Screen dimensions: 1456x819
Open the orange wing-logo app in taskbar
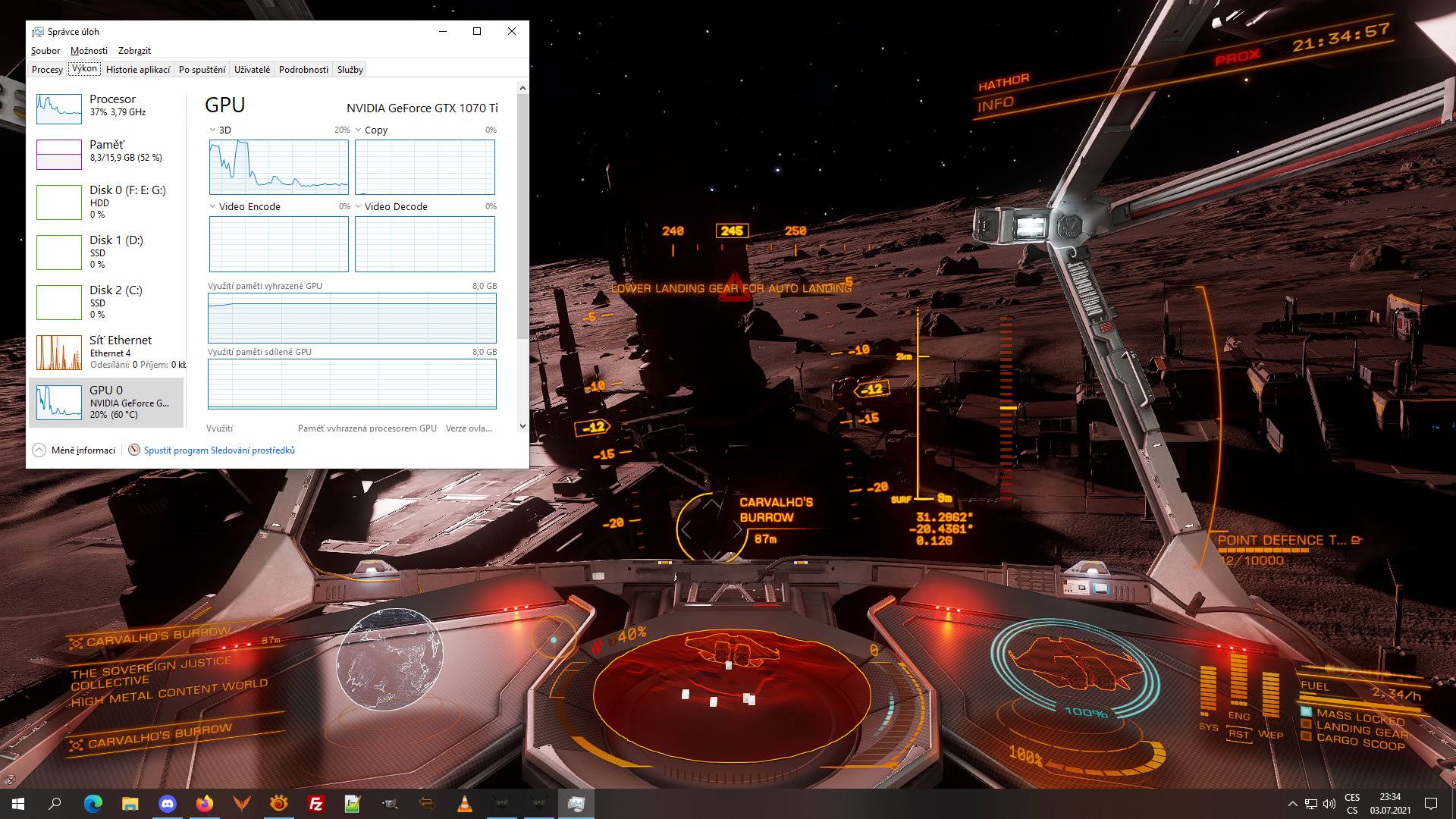pos(241,804)
